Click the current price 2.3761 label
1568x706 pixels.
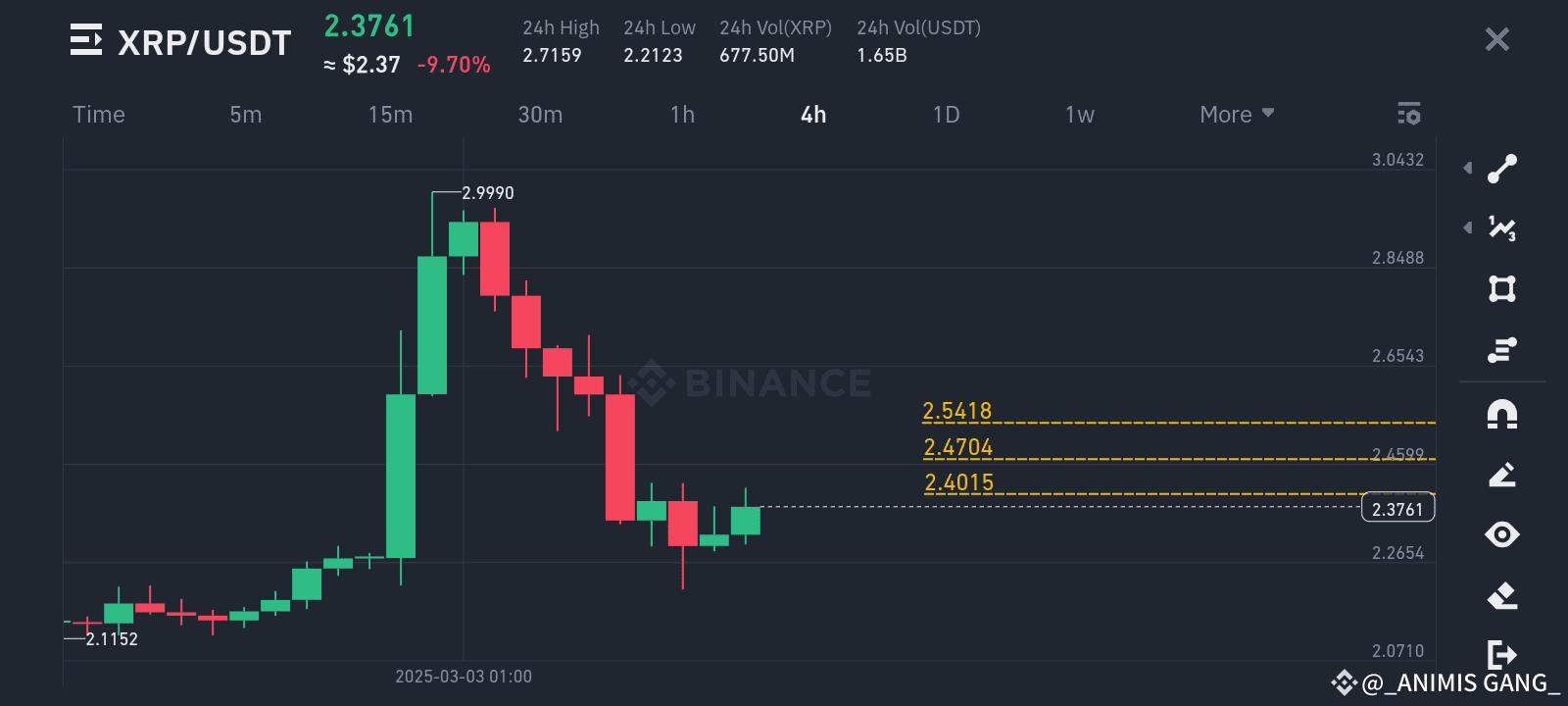click(x=1398, y=507)
